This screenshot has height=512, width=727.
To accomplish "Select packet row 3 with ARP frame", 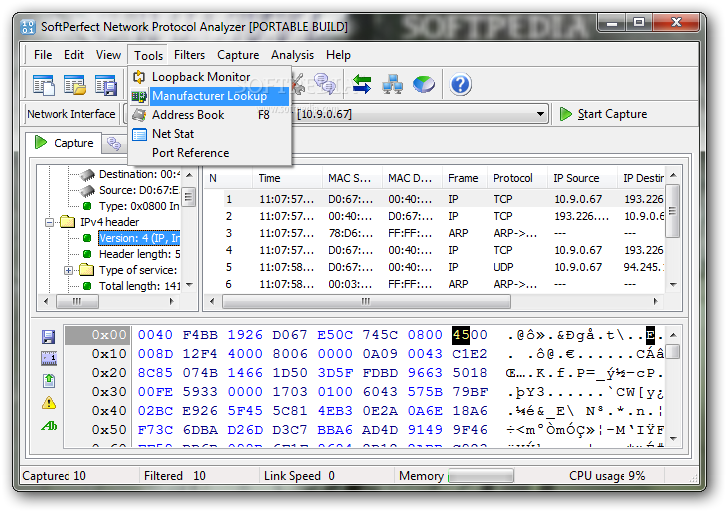I will point(435,233).
